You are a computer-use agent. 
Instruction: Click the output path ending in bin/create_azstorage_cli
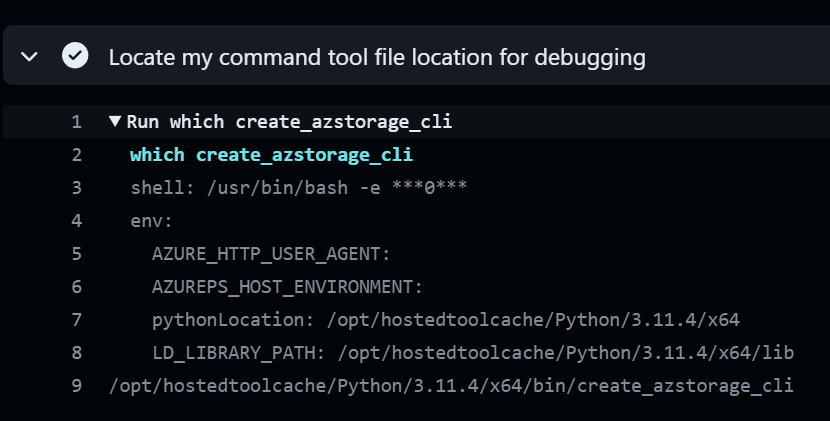pos(451,385)
